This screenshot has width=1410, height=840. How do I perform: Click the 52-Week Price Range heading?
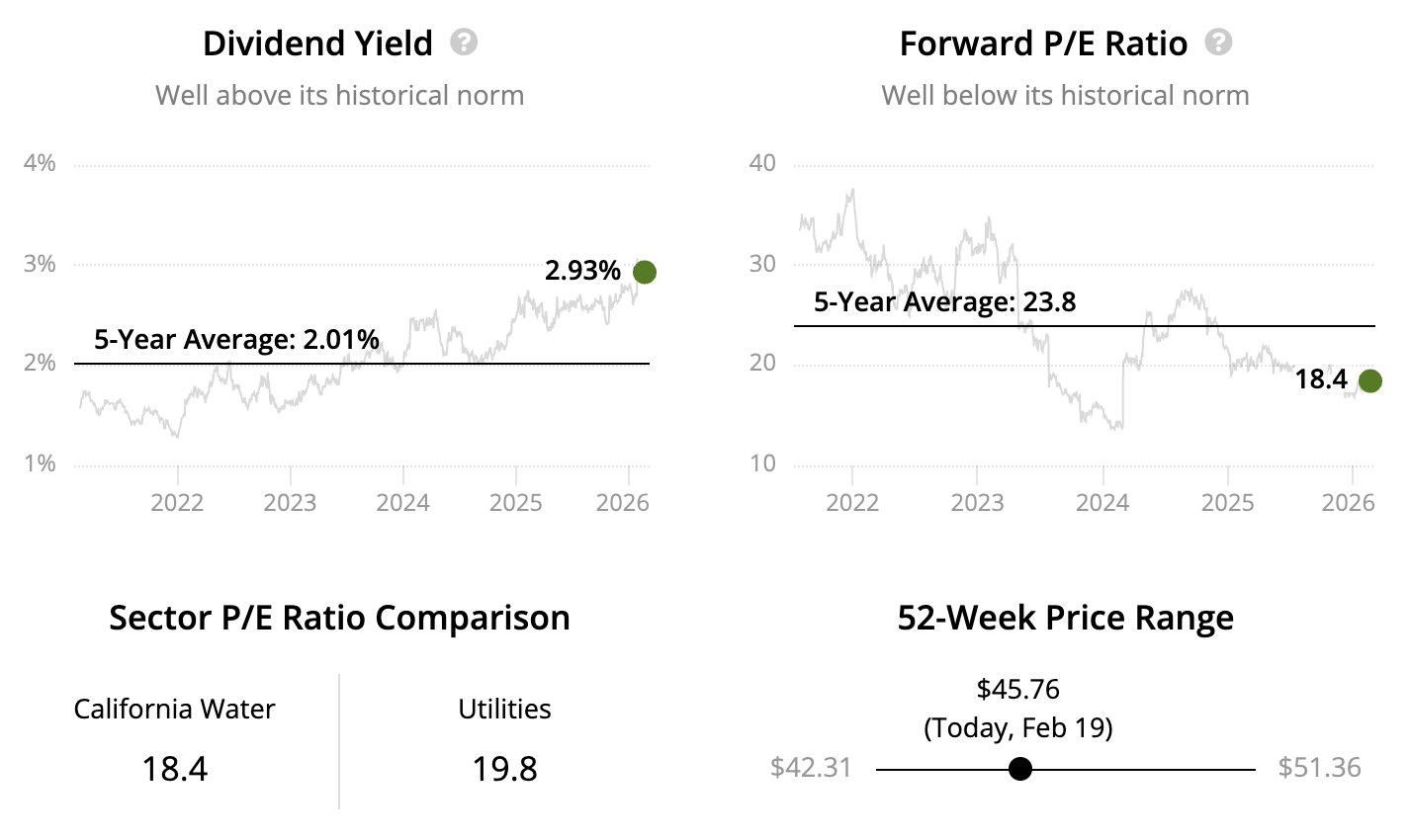click(1065, 618)
